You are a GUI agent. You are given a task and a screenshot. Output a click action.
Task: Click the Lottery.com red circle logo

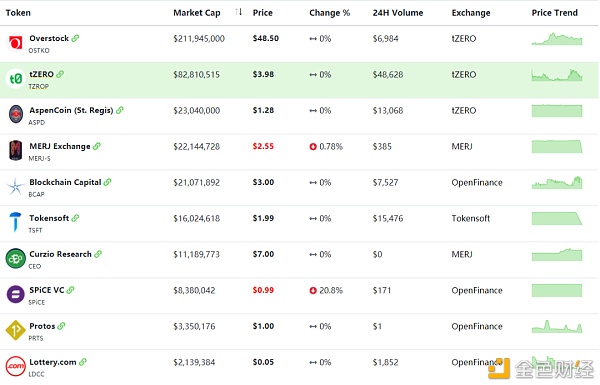[16, 366]
